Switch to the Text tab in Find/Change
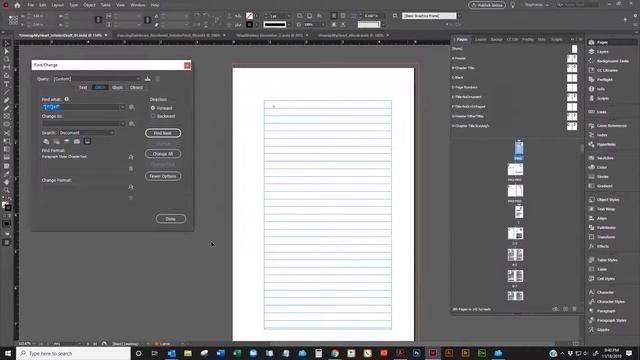The width and height of the screenshot is (640, 360). click(x=83, y=88)
